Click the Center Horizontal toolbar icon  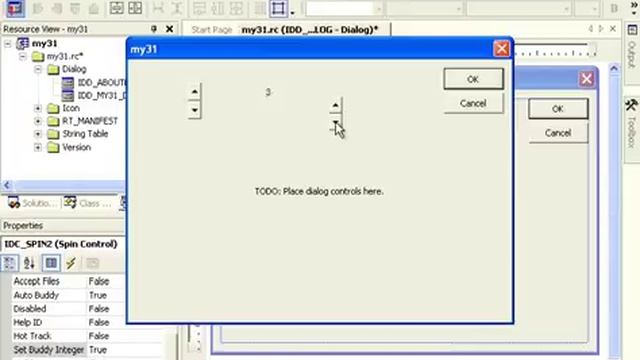pyautogui.click(x=135, y=8)
